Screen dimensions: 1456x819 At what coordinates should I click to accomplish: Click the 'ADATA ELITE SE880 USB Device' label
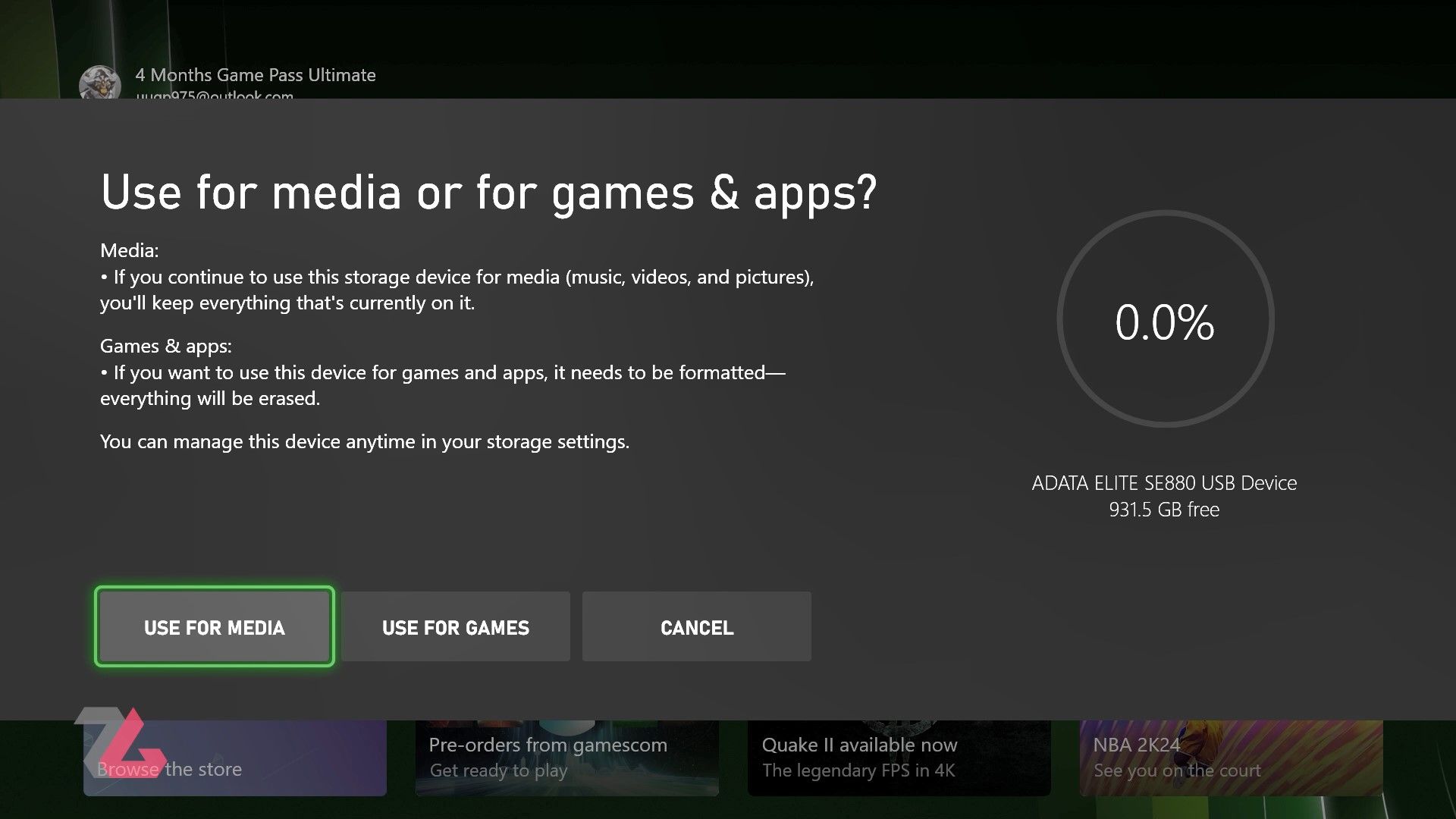click(x=1164, y=483)
